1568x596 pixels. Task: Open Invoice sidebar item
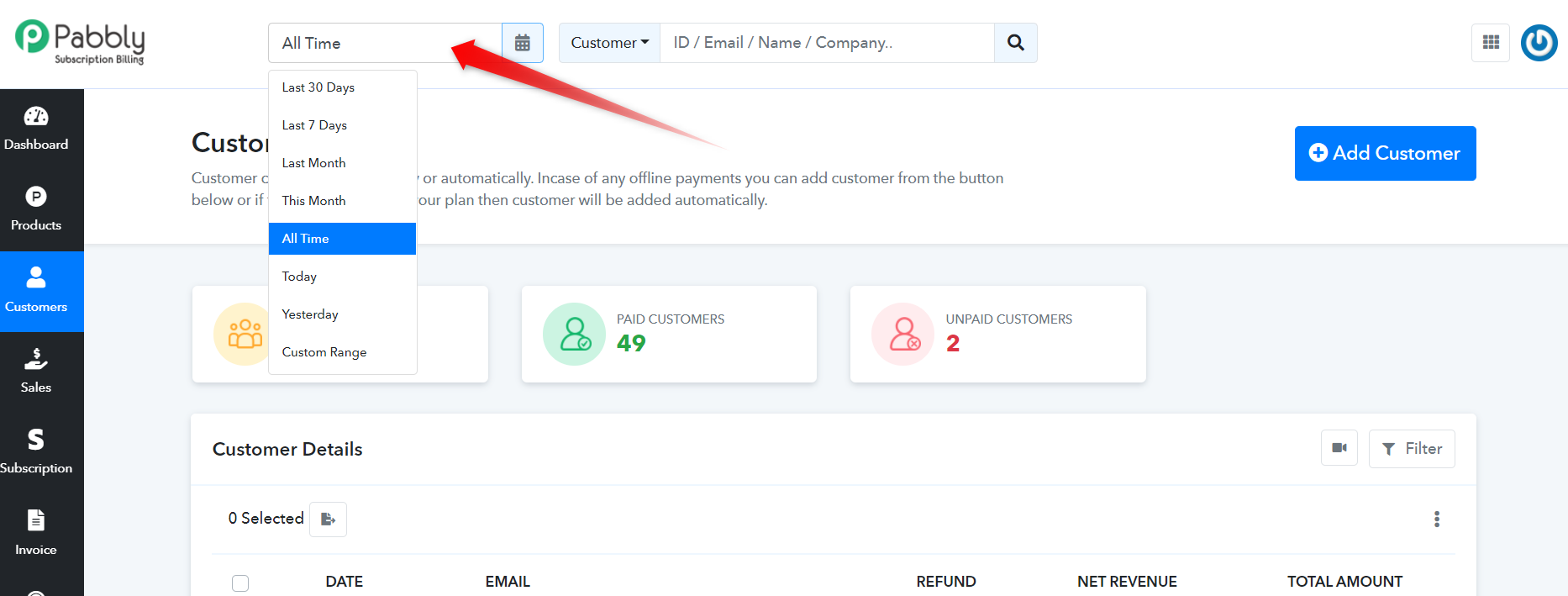[36, 534]
